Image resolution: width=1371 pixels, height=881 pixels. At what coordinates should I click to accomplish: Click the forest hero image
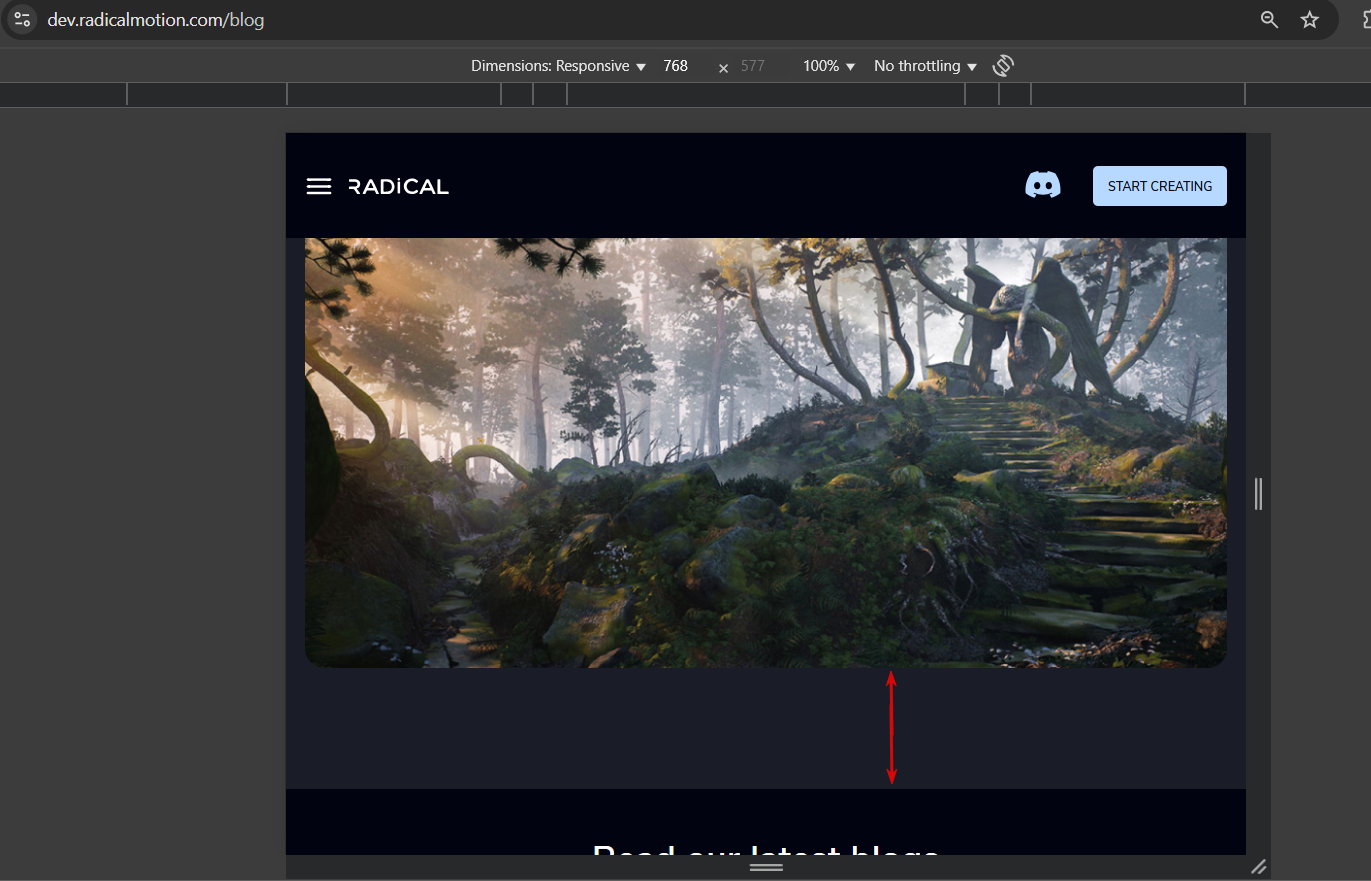[766, 453]
